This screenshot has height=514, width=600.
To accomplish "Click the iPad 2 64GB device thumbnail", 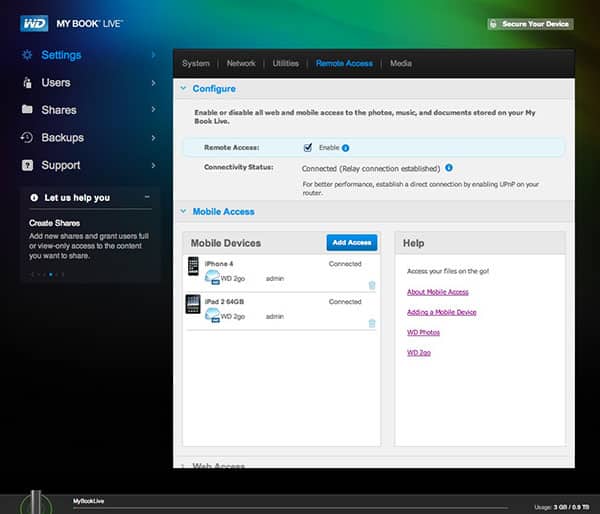I will pyautogui.click(x=193, y=304).
